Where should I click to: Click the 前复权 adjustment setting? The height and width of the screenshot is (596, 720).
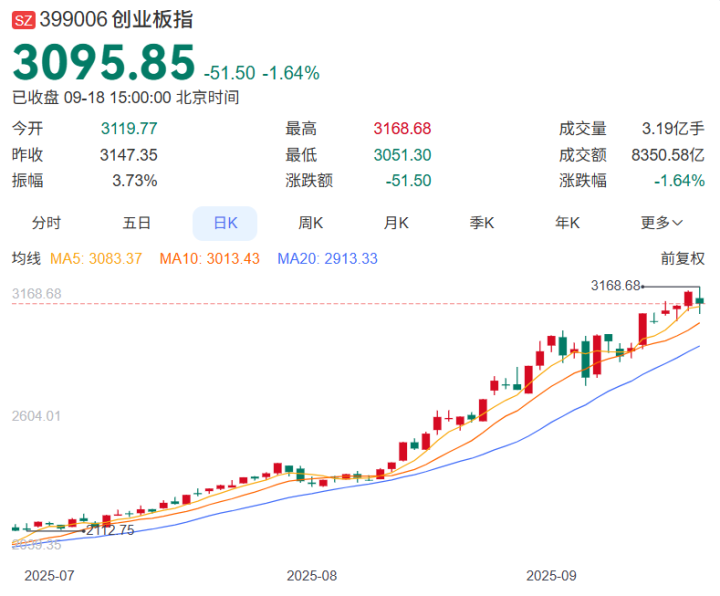pos(683,259)
